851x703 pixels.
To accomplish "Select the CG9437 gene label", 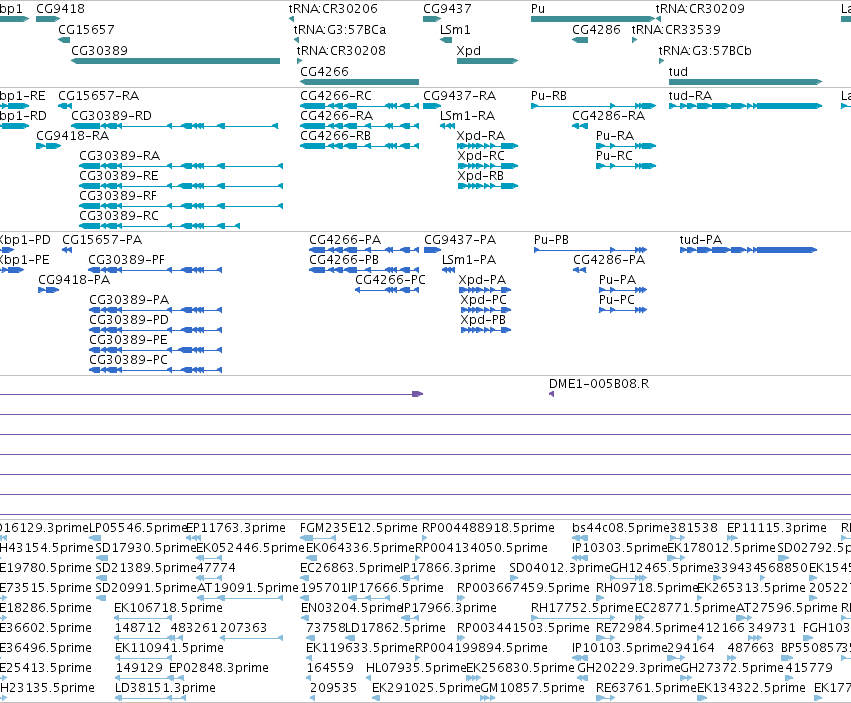I will (447, 9).
